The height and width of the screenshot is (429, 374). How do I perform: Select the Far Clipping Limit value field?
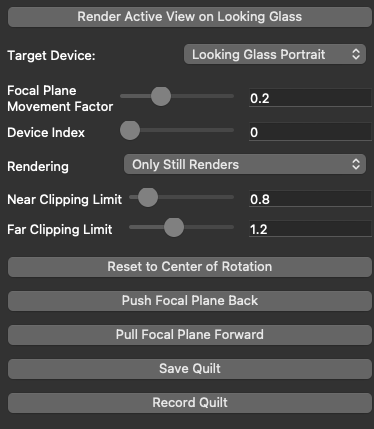[310, 229]
